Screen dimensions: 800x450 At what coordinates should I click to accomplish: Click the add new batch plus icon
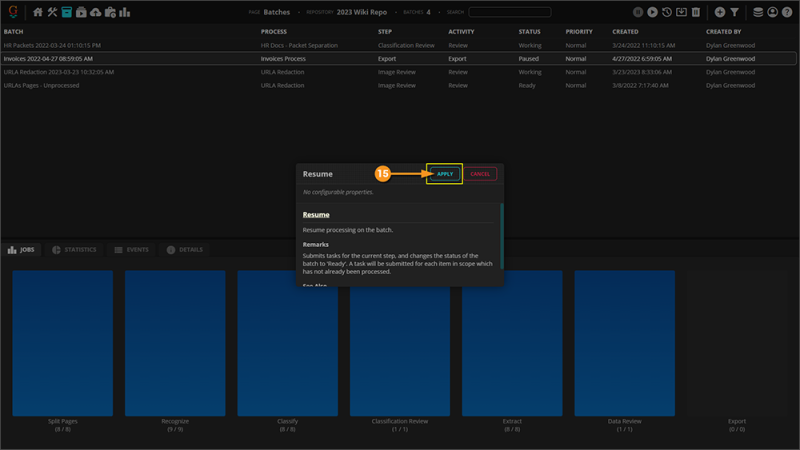tap(719, 12)
